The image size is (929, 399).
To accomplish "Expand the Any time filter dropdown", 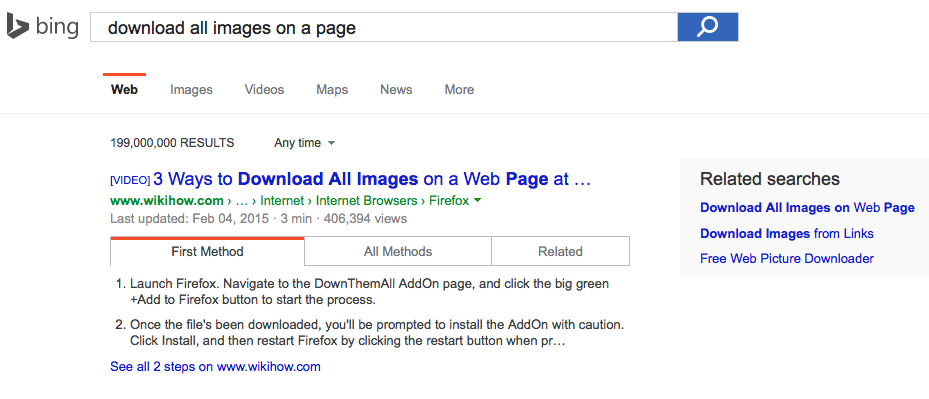I will (x=305, y=143).
